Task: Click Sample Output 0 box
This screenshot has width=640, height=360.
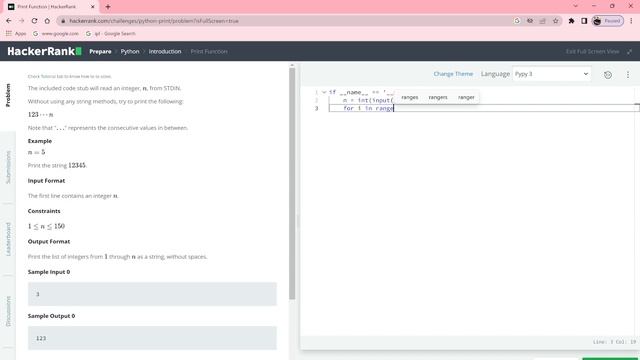Action: (x=152, y=338)
